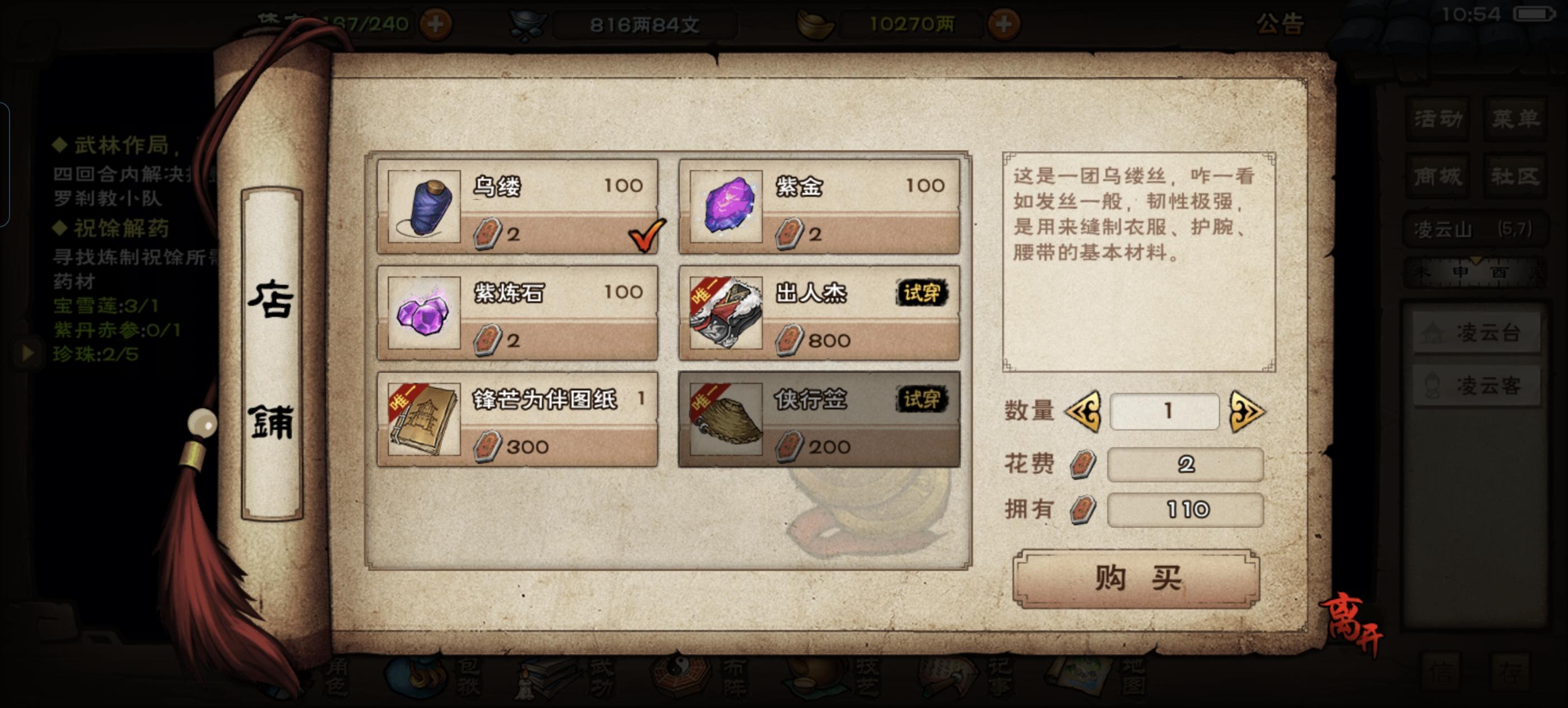Choose the 紫炼石 purple gem icon
The height and width of the screenshot is (708, 1568).
(424, 313)
